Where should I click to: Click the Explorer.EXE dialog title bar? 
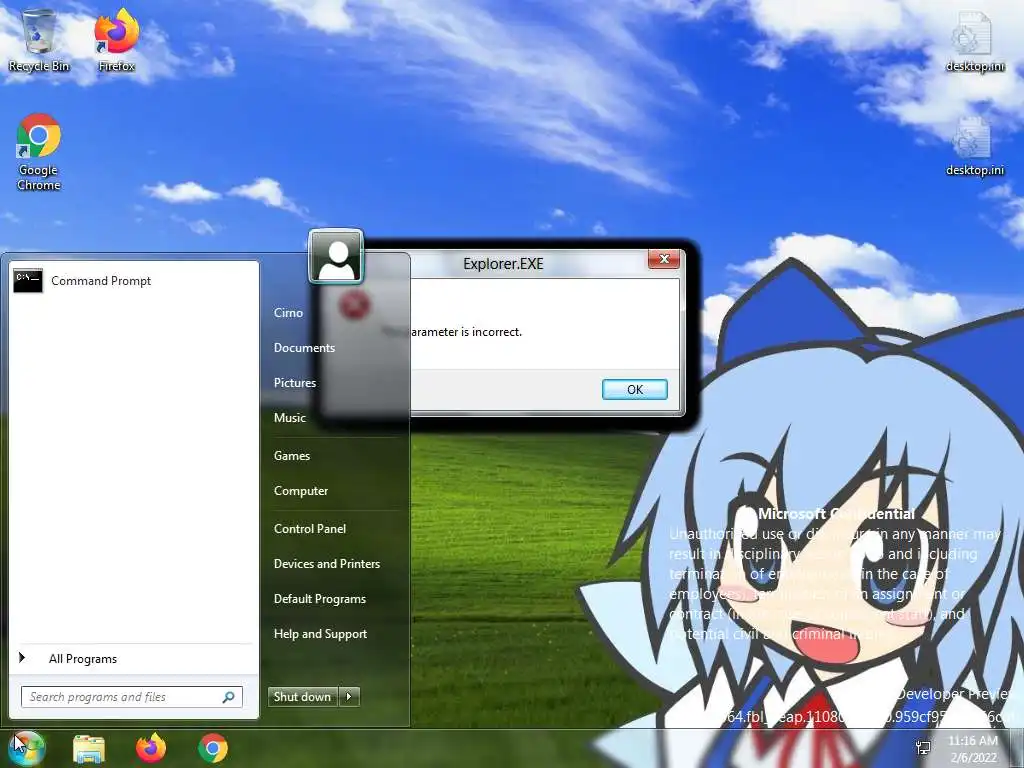coord(503,264)
